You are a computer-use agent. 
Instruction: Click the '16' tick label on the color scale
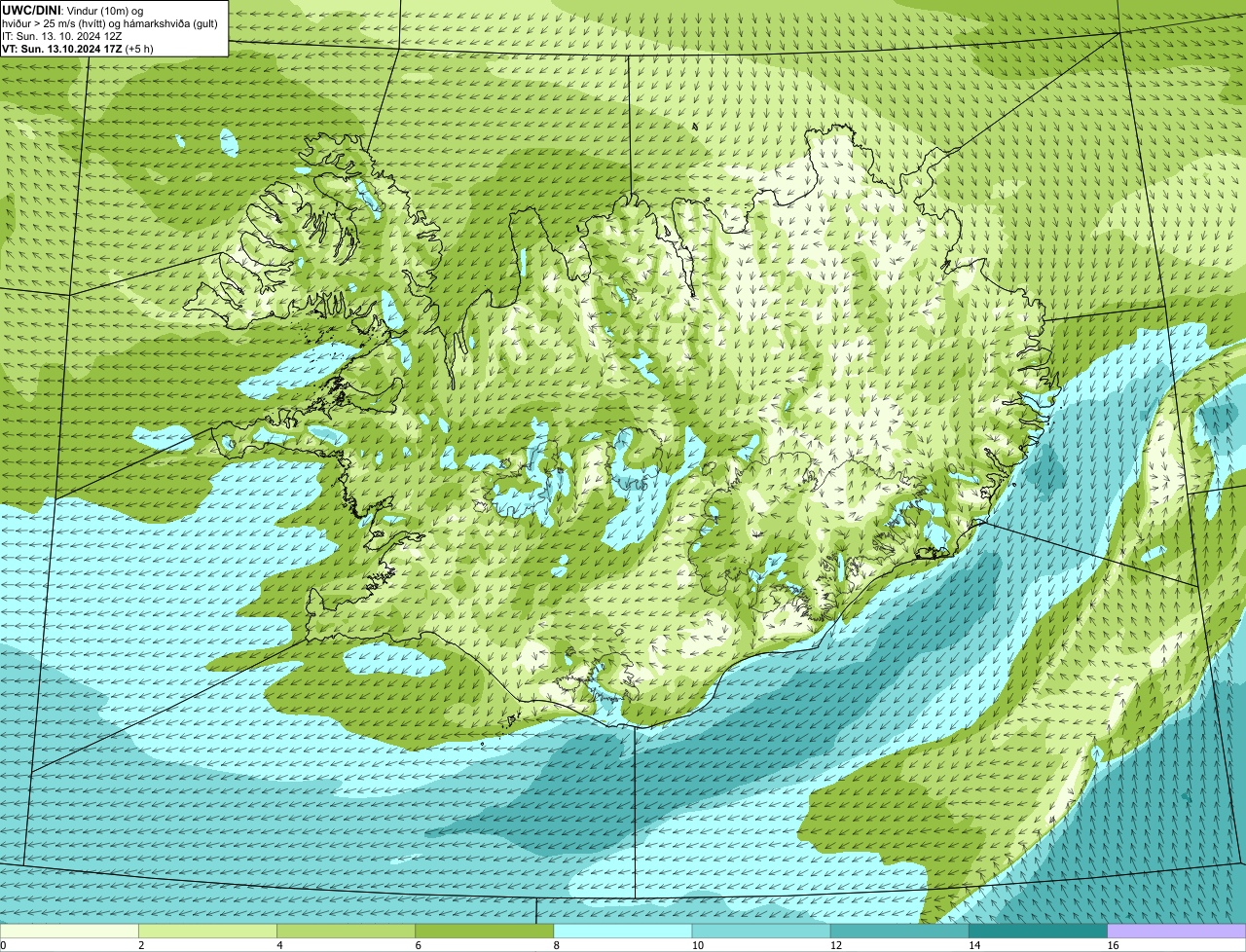pos(1113,945)
